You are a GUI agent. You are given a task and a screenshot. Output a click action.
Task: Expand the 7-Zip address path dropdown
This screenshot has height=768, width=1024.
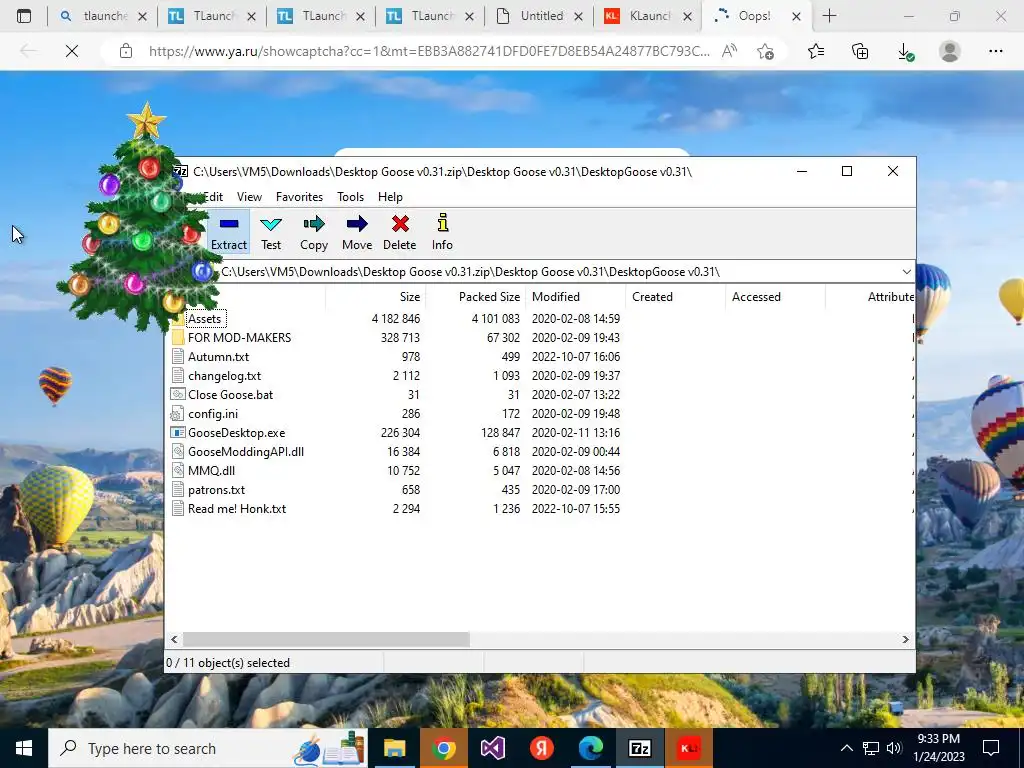[x=906, y=272]
